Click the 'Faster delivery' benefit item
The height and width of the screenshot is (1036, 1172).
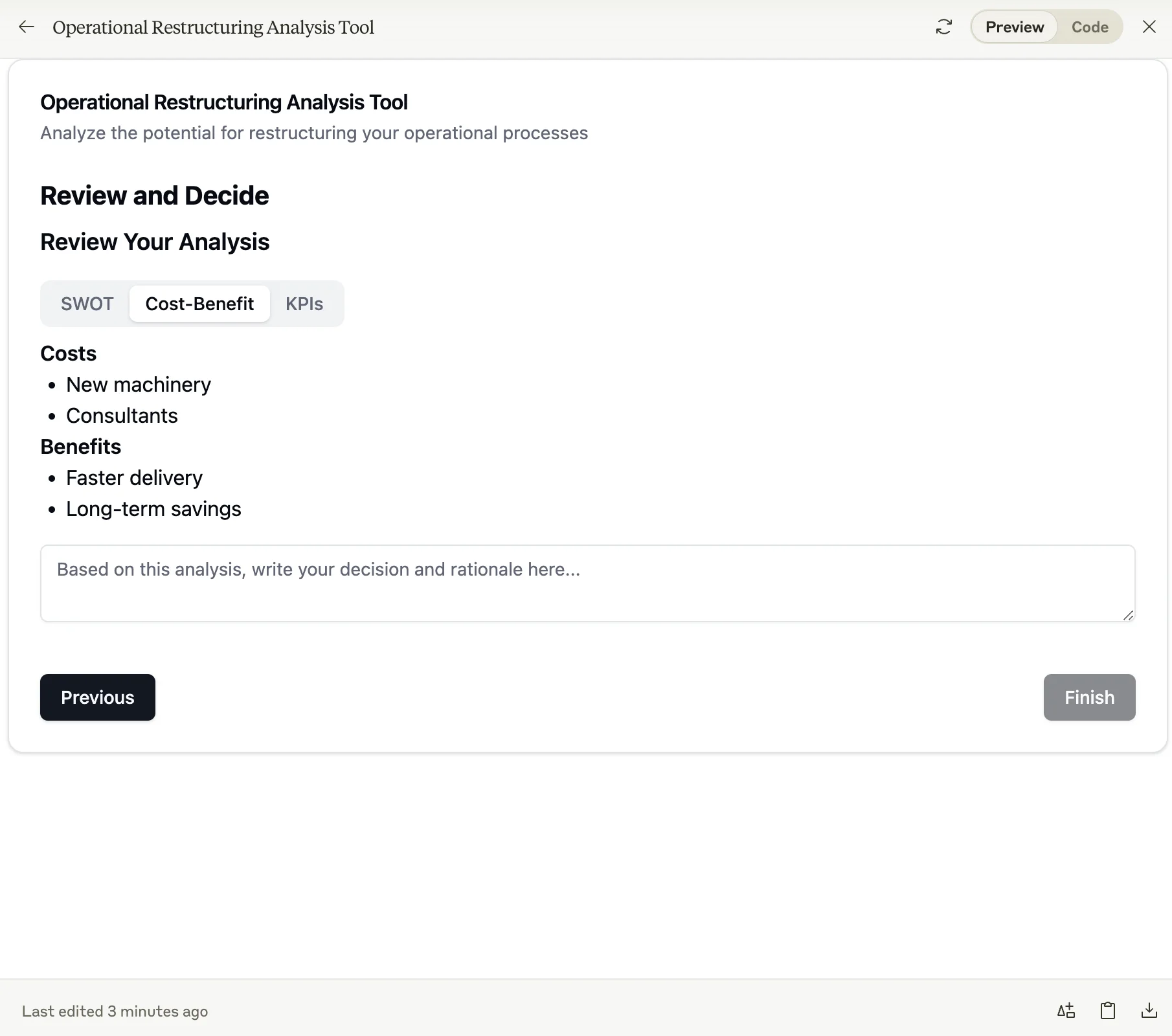click(x=134, y=478)
